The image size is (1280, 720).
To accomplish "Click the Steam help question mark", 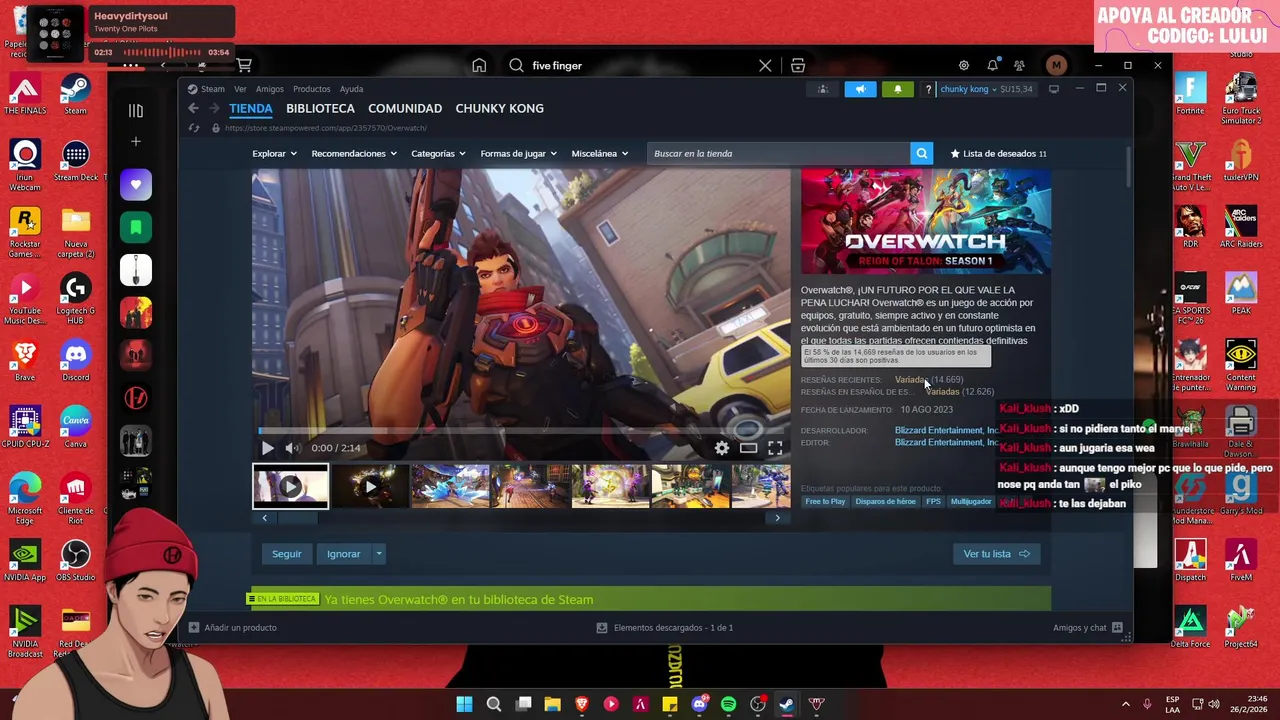I will point(928,89).
